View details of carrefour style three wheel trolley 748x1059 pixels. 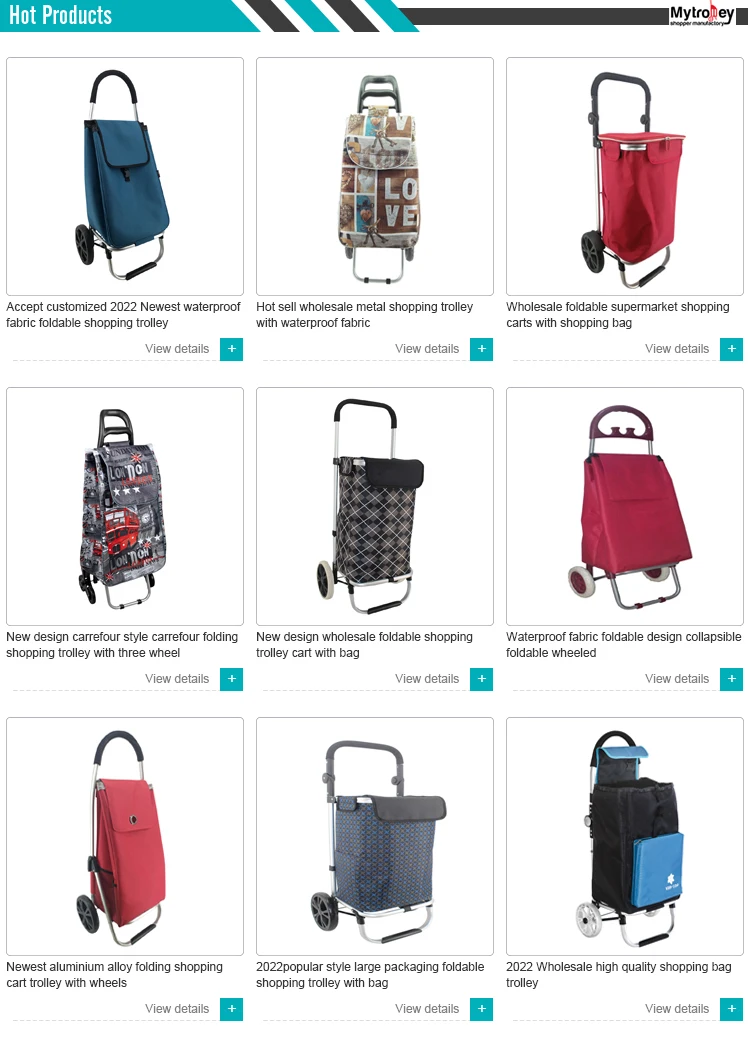tap(177, 679)
